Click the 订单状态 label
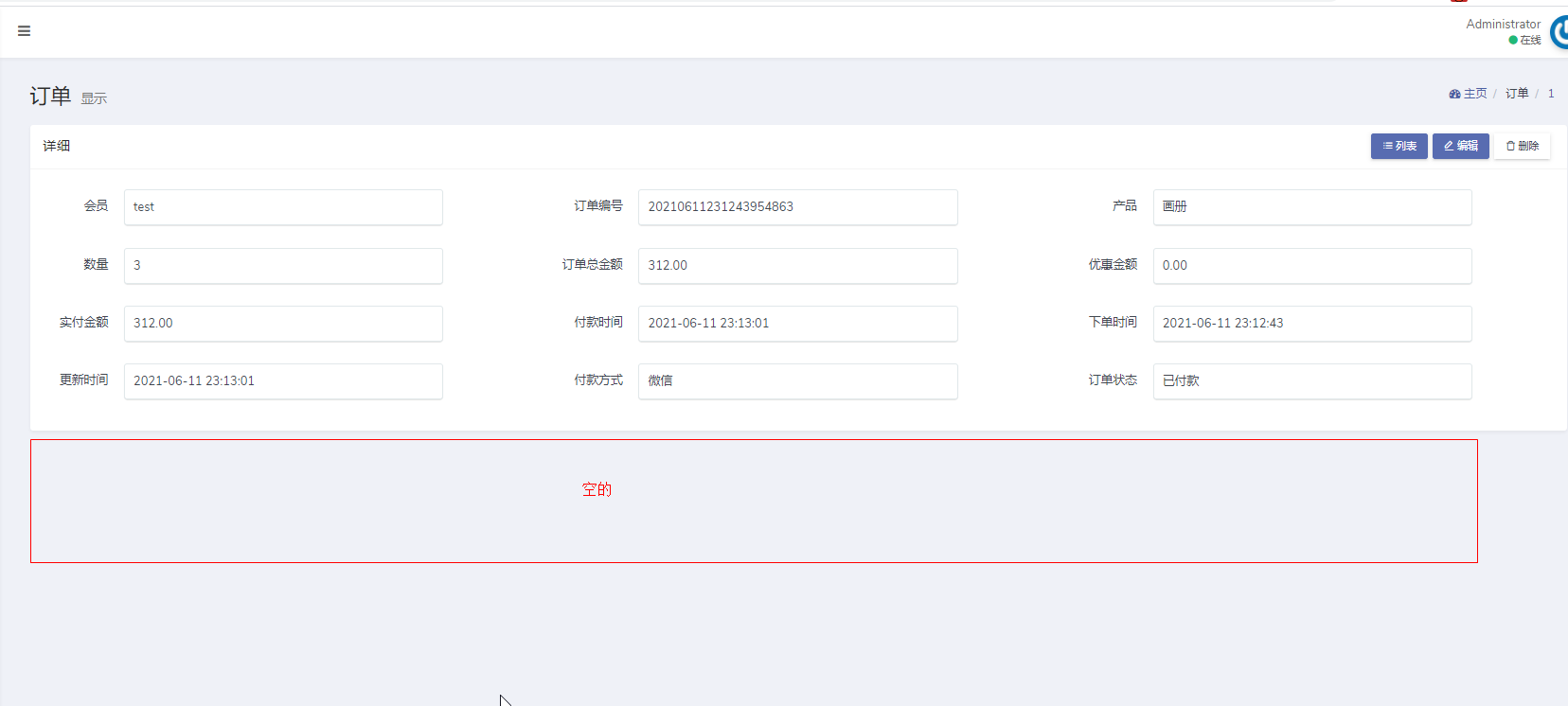The height and width of the screenshot is (706, 1568). pyautogui.click(x=1113, y=380)
